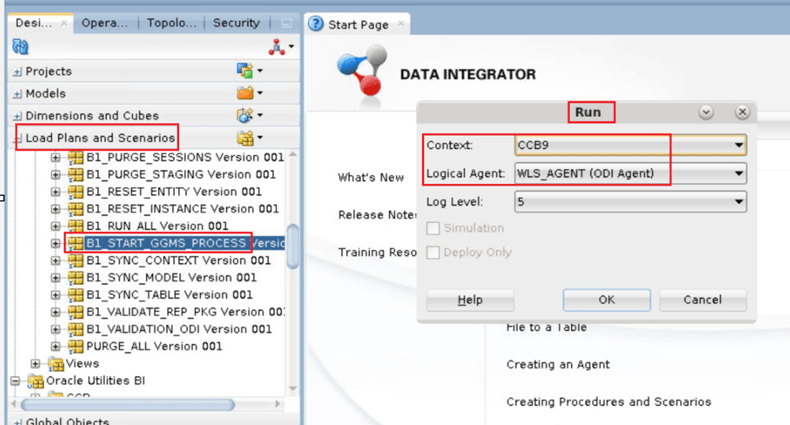This screenshot has width=790, height=425.
Task: Open the Log Level dropdown
Action: pos(630,202)
